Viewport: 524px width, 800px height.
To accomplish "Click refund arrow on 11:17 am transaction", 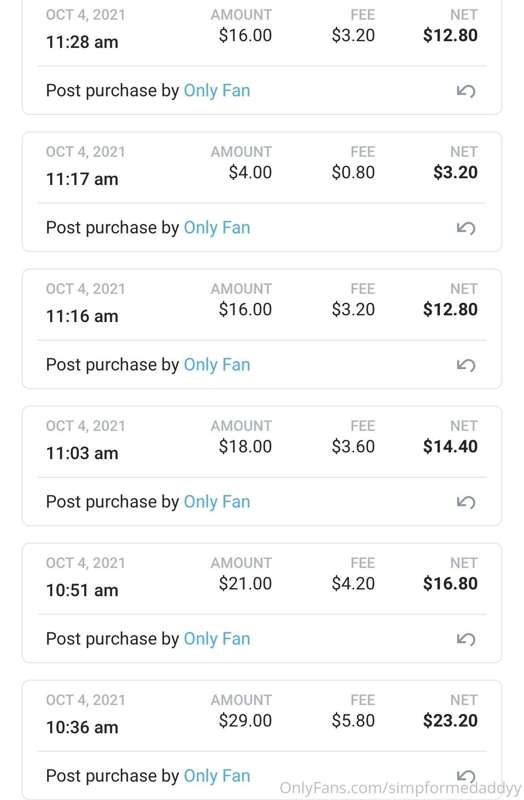I will click(466, 228).
